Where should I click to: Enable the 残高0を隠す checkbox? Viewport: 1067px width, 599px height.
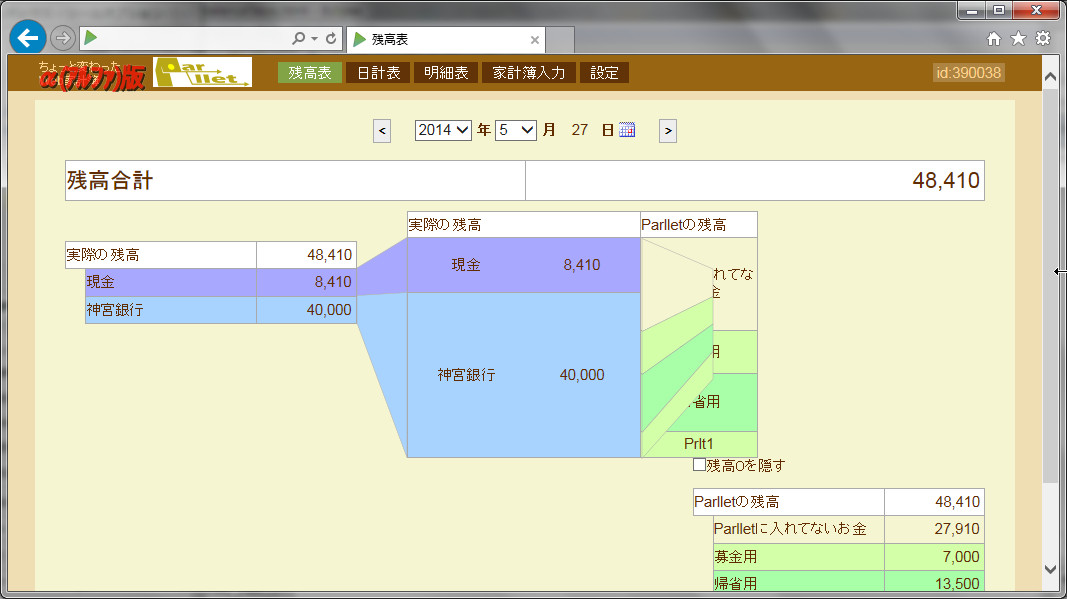coord(698,464)
